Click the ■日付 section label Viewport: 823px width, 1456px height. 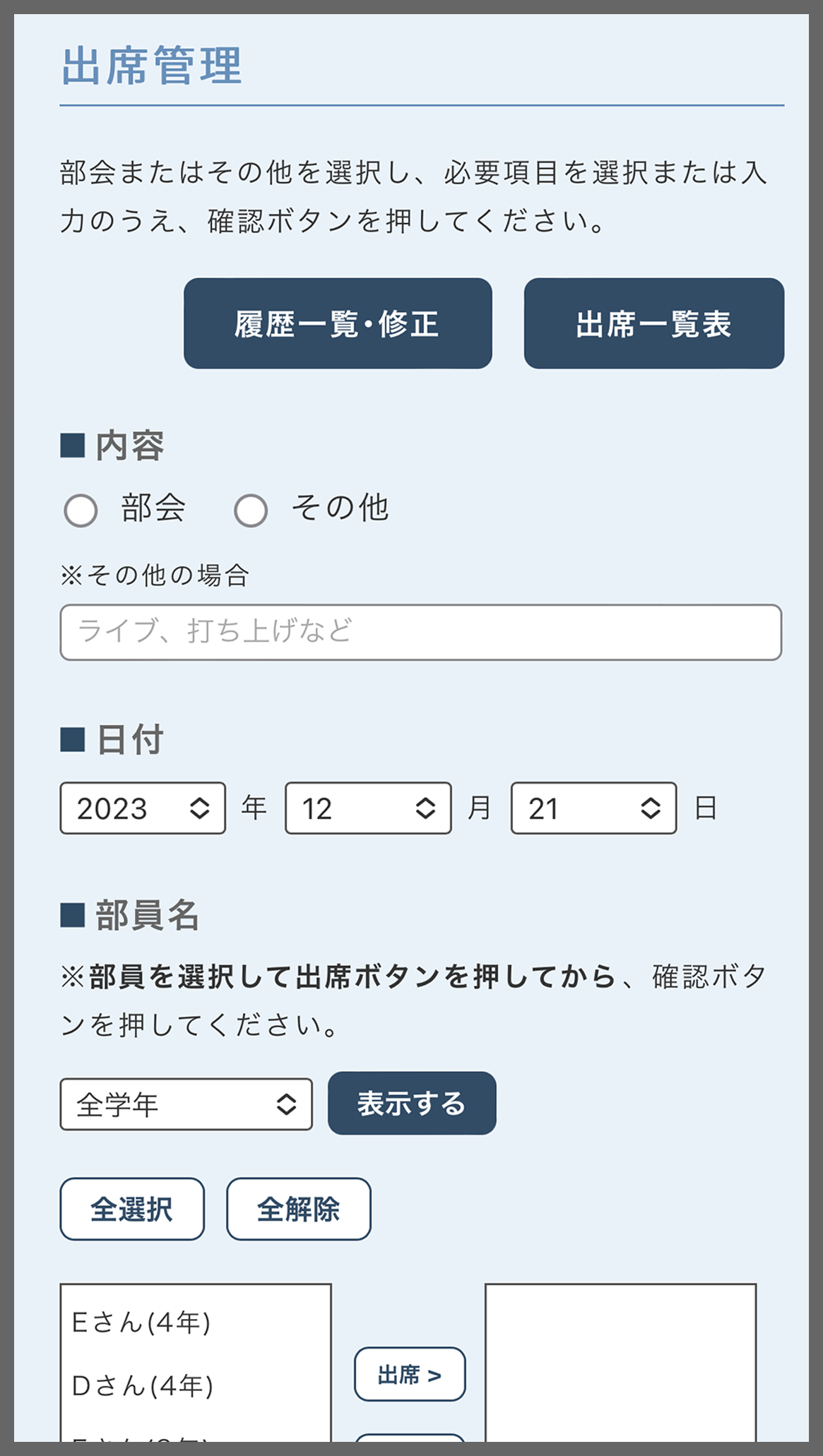[x=112, y=740]
